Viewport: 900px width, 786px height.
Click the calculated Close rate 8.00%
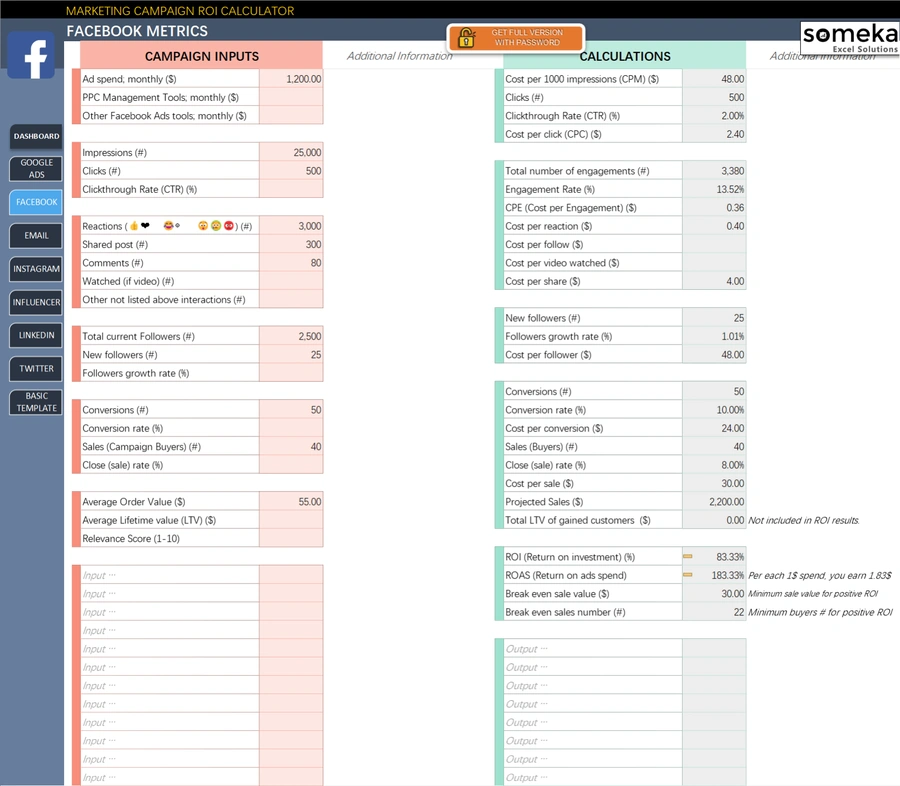(714, 464)
